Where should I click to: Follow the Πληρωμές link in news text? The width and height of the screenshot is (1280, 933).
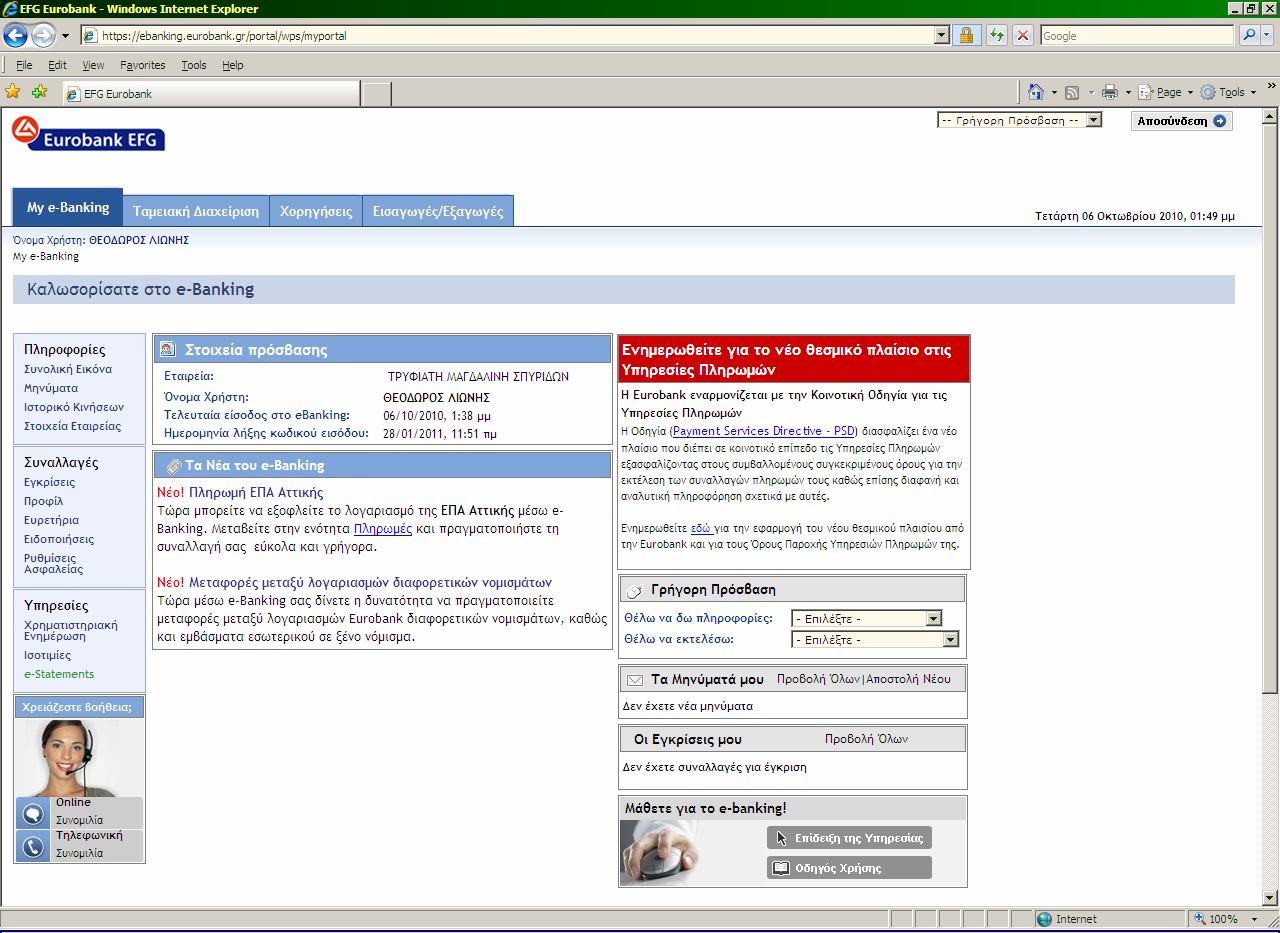[x=383, y=528]
